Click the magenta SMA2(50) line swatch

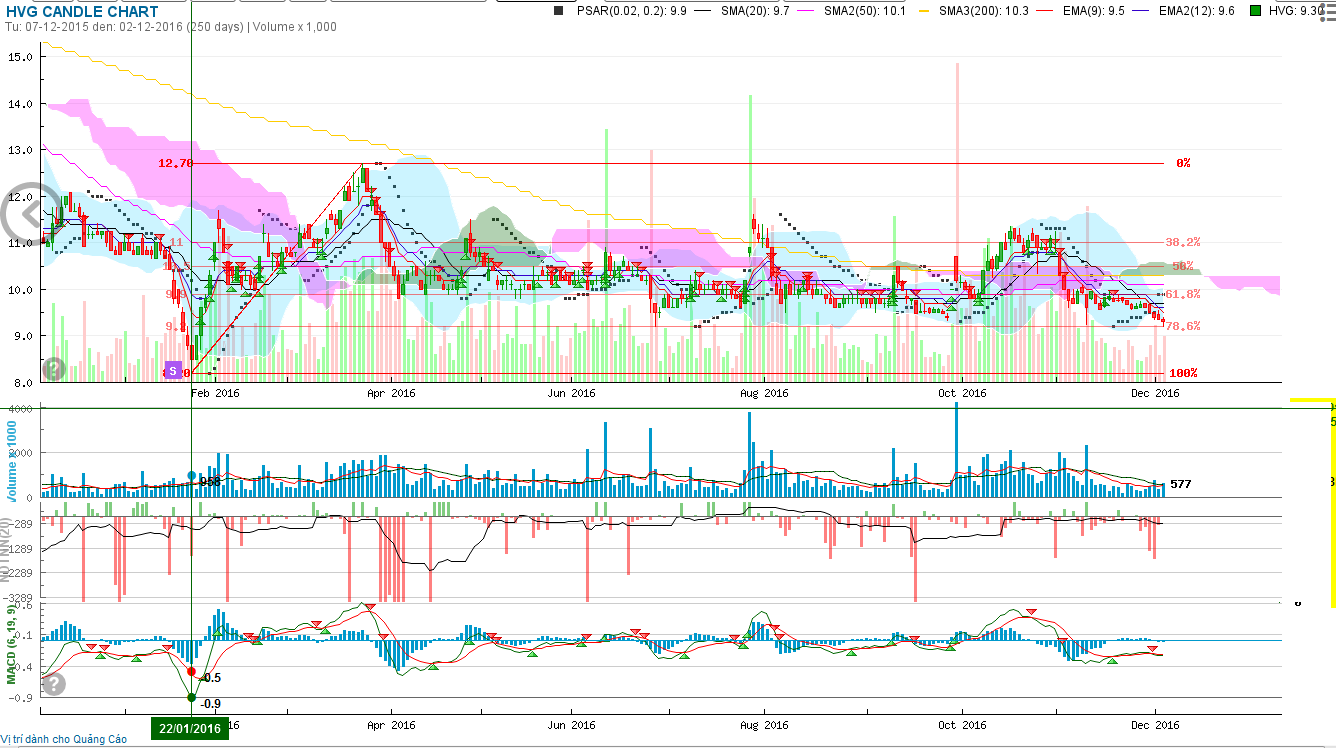807,10
